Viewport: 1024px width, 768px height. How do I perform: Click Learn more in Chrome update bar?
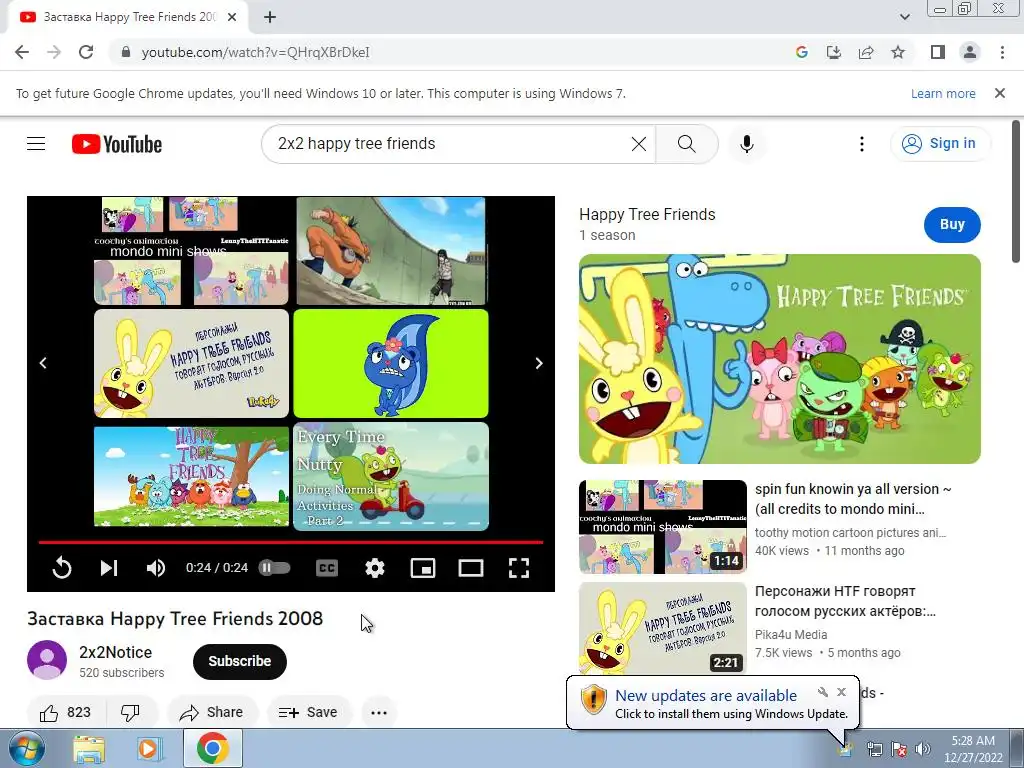tap(943, 93)
